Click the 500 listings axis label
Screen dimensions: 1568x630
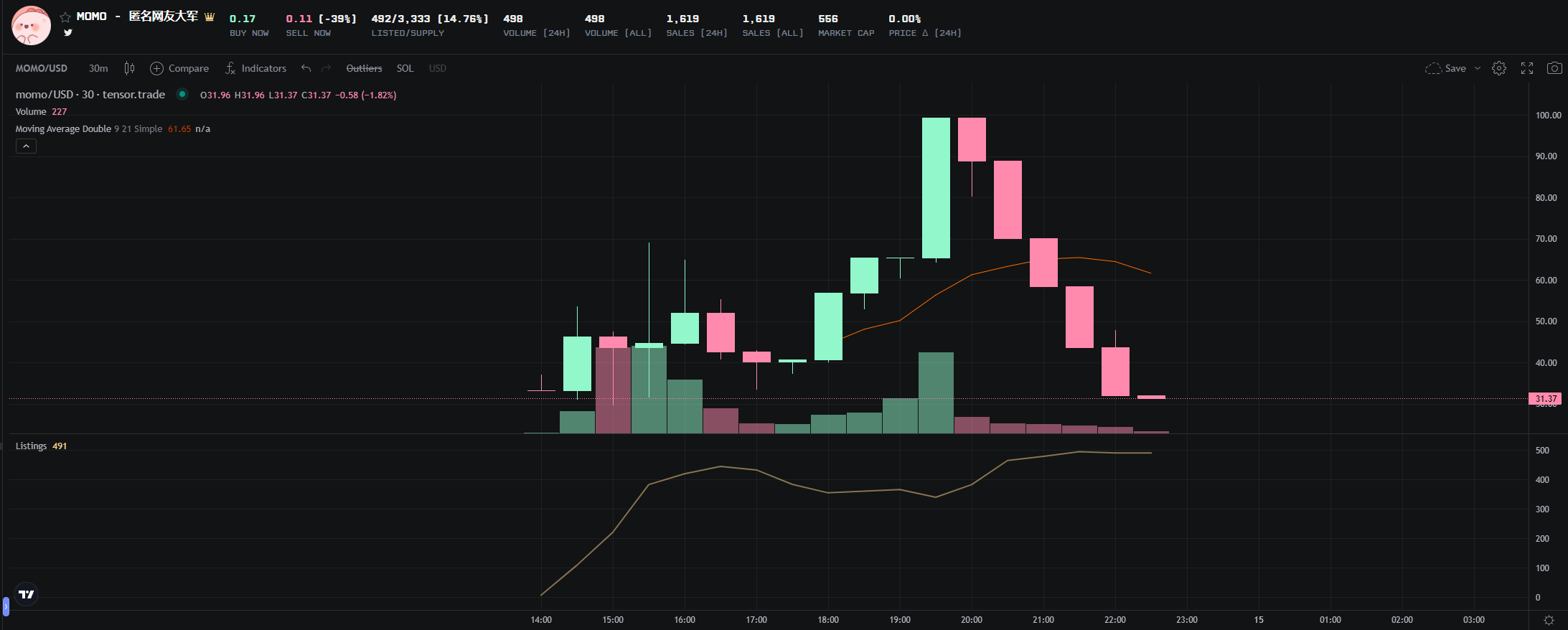pos(1542,451)
